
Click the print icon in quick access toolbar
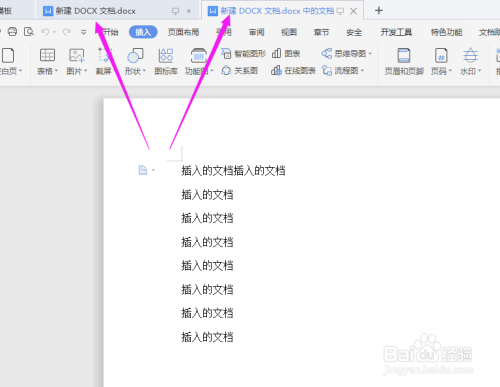coord(12,32)
